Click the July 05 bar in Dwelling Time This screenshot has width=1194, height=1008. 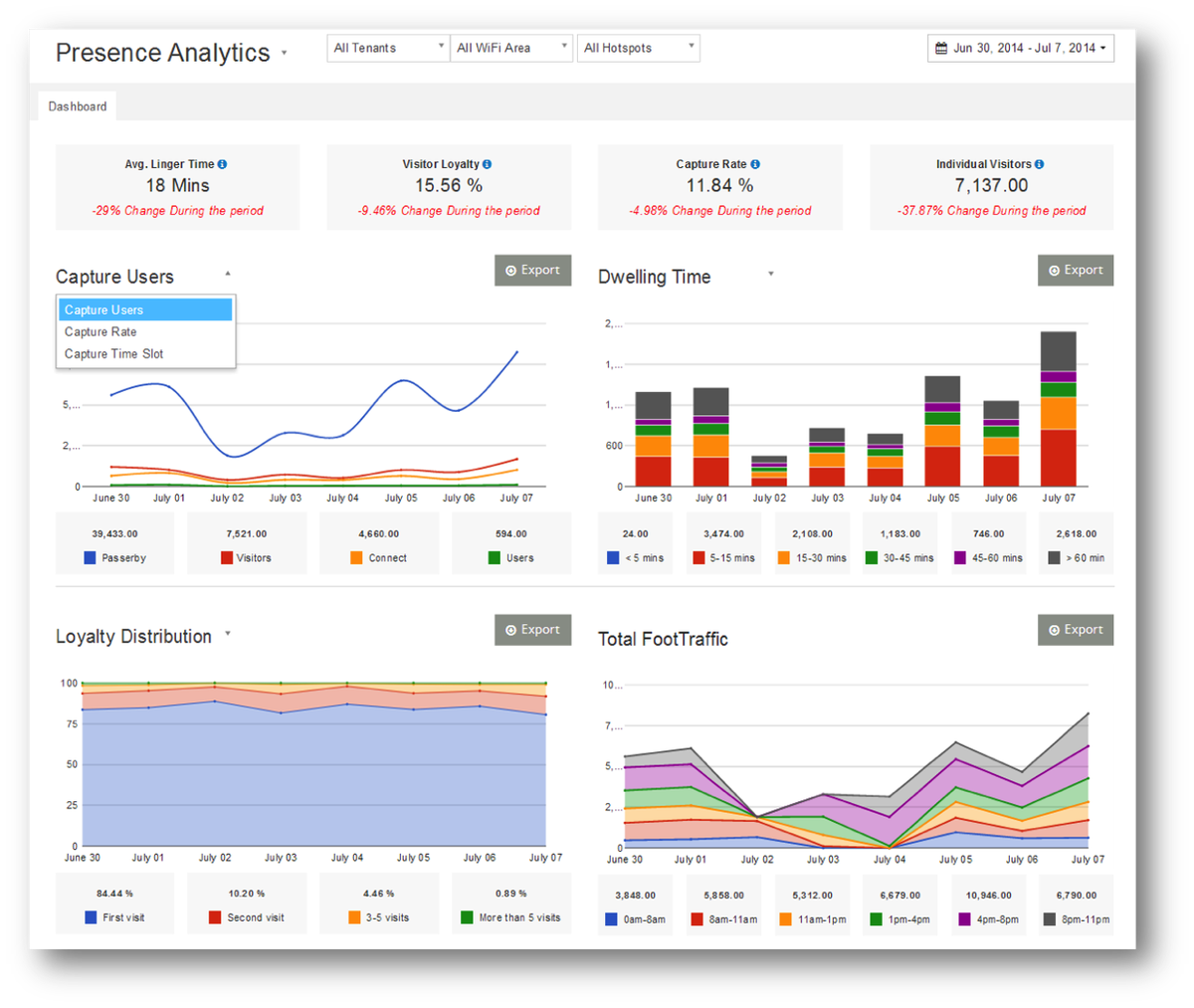[x=942, y=431]
